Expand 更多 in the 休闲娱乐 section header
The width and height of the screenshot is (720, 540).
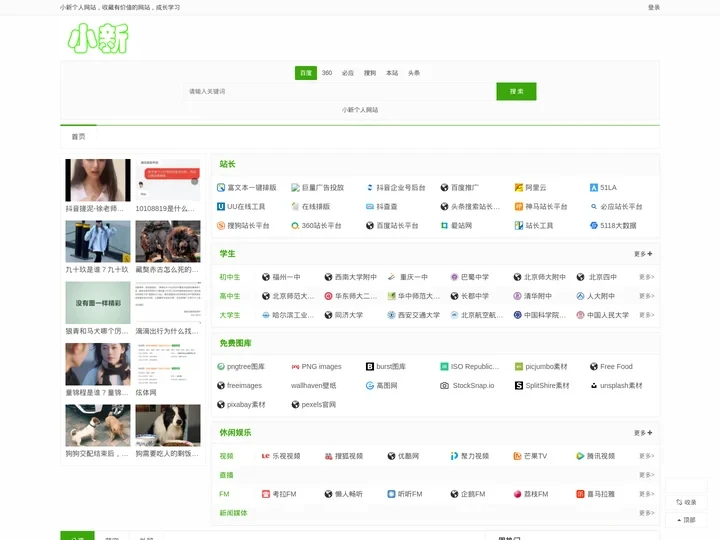click(x=643, y=433)
